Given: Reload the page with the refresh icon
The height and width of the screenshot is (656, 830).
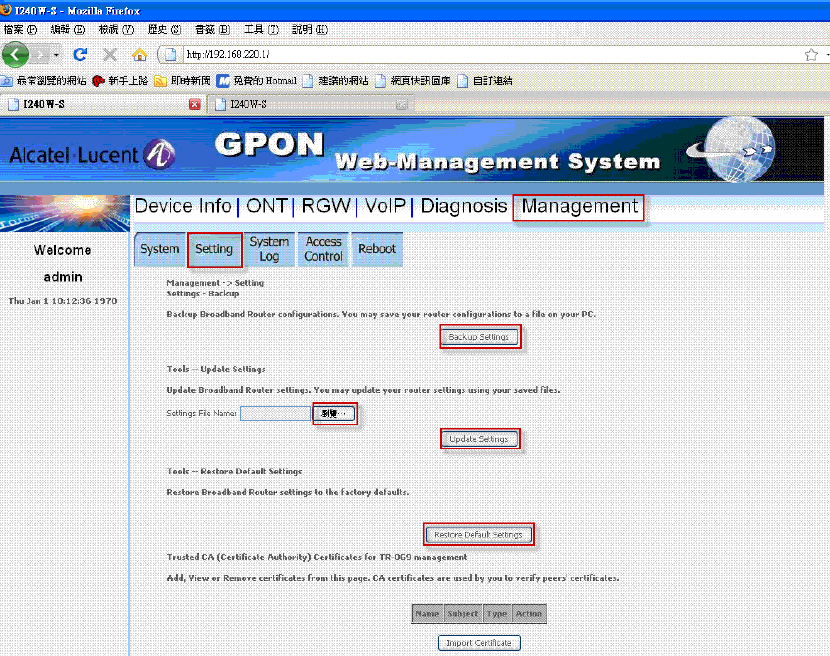Looking at the screenshot, I should pyautogui.click(x=80, y=54).
